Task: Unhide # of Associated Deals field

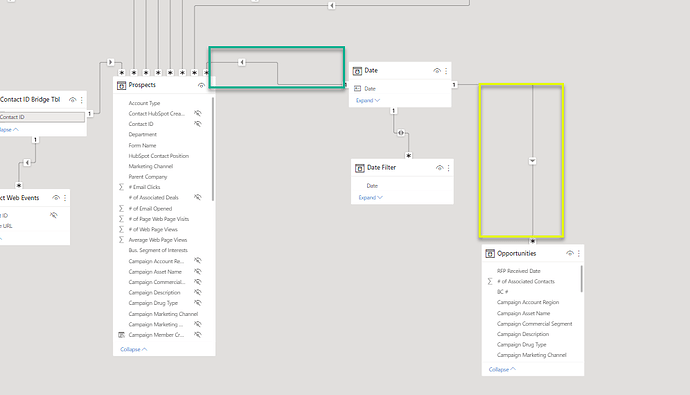Action: (198, 198)
